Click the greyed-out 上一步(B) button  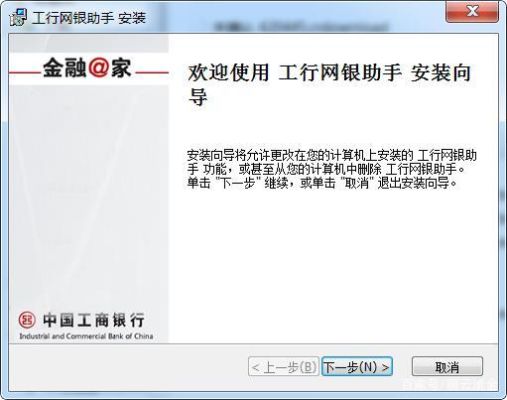click(x=284, y=367)
